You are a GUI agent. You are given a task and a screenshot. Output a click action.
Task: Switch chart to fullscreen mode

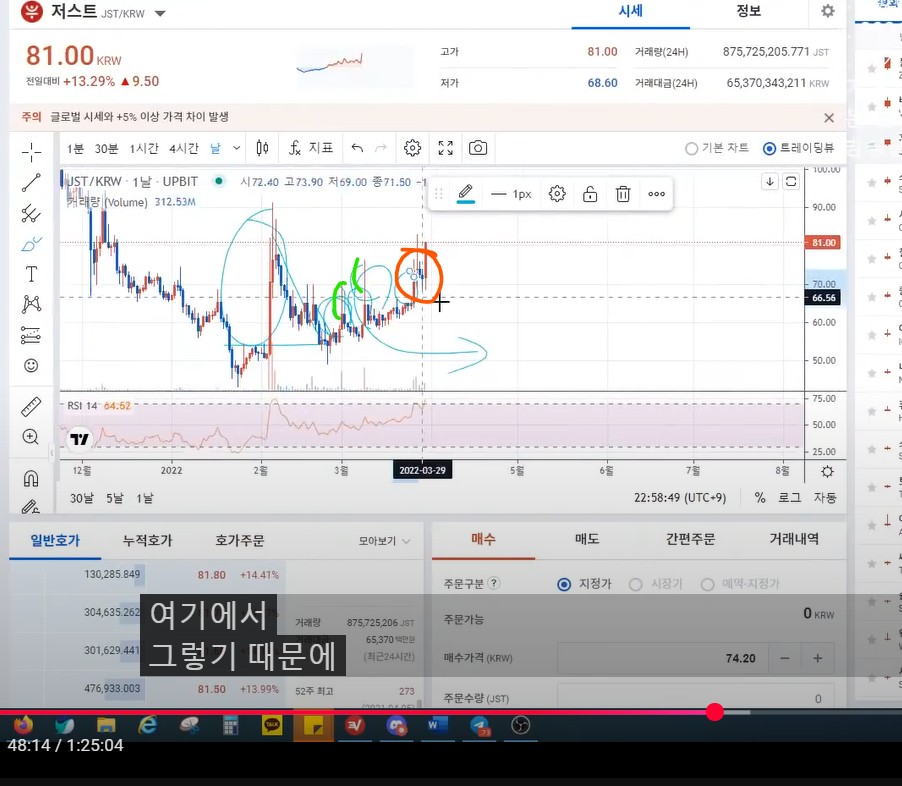[x=446, y=148]
